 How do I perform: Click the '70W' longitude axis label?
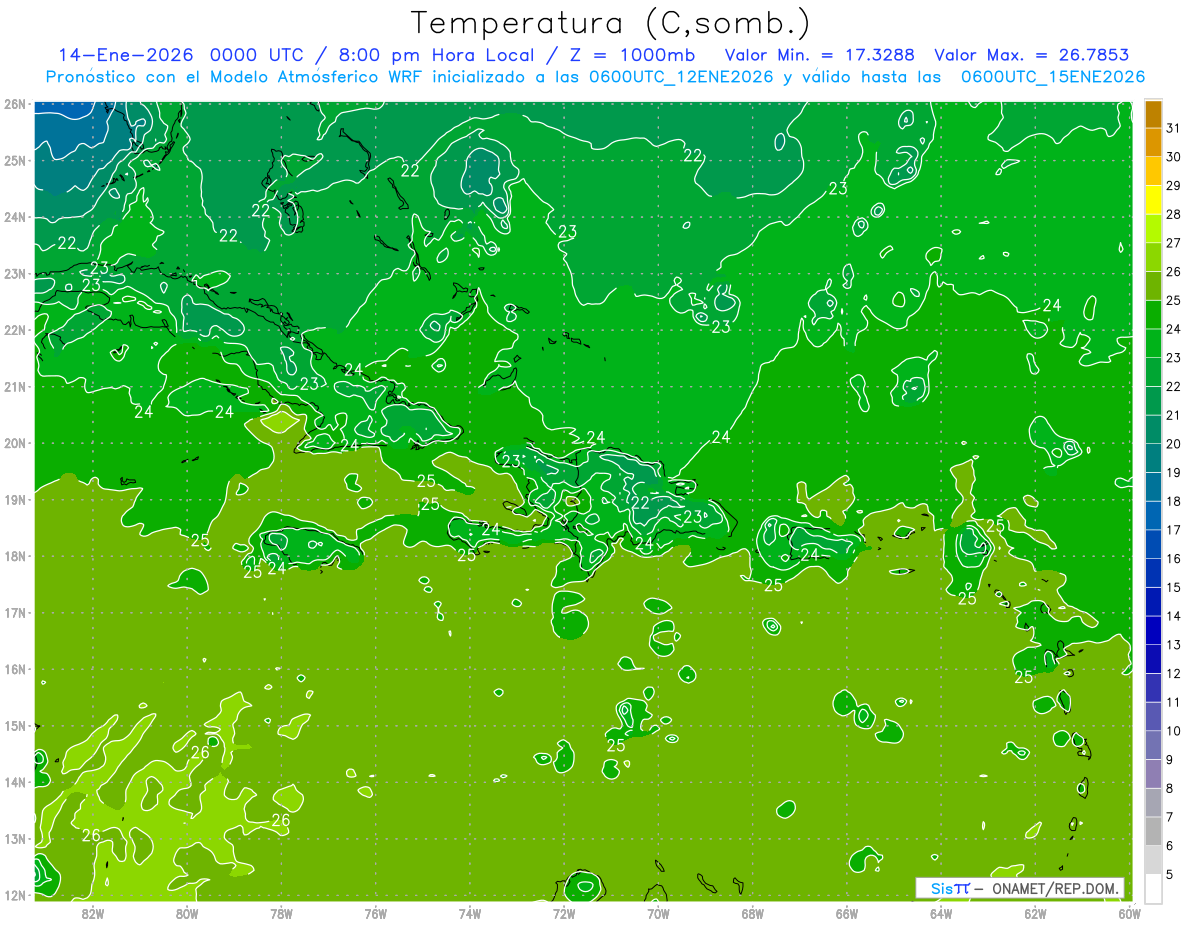click(658, 913)
